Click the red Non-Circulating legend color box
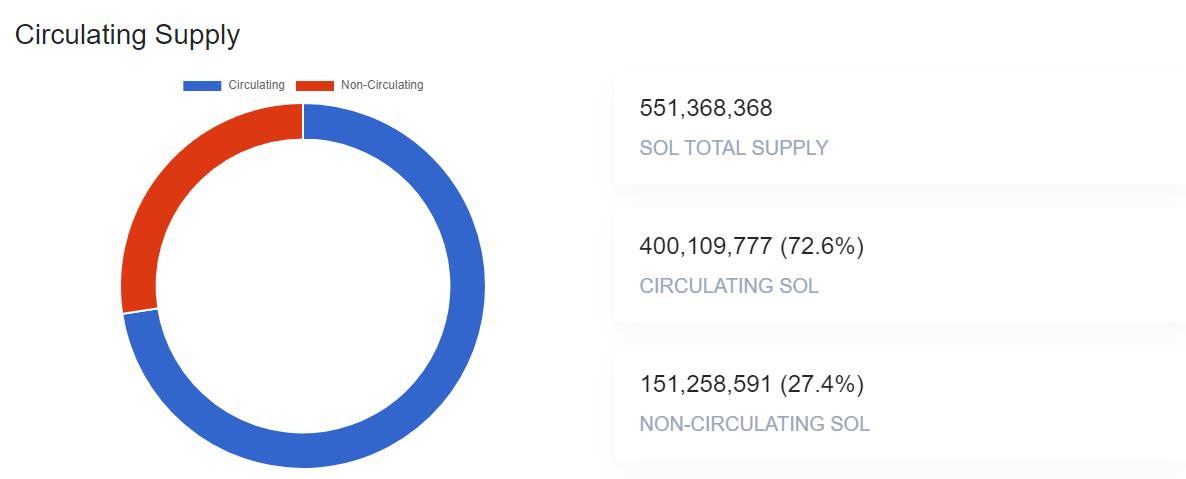The height and width of the screenshot is (479, 1186). 315,86
